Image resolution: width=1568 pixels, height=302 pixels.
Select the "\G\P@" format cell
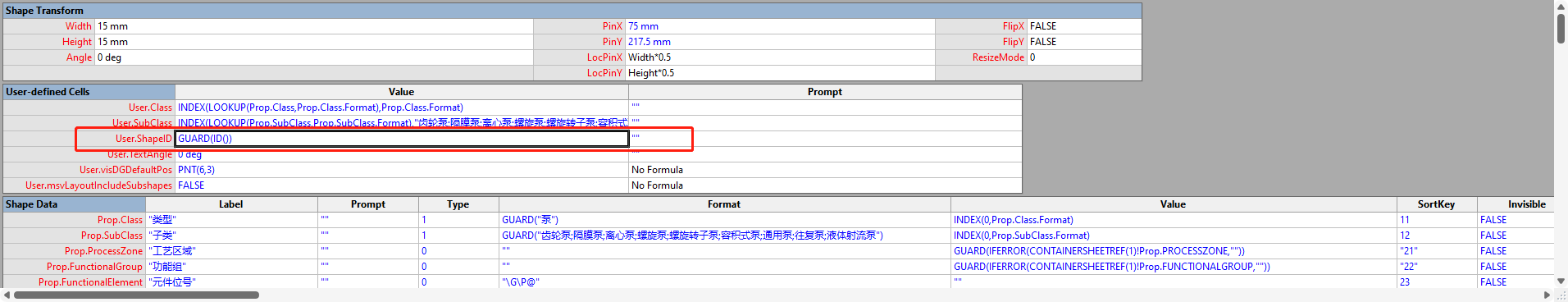(x=724, y=282)
